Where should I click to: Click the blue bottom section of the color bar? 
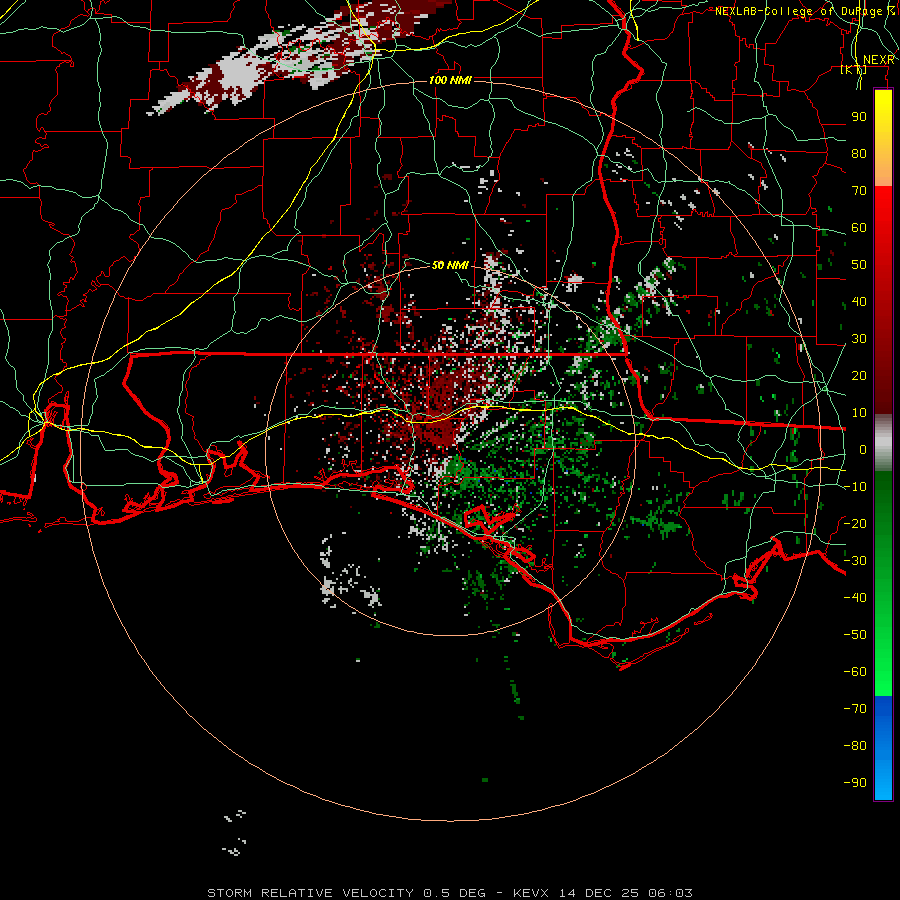pos(883,747)
